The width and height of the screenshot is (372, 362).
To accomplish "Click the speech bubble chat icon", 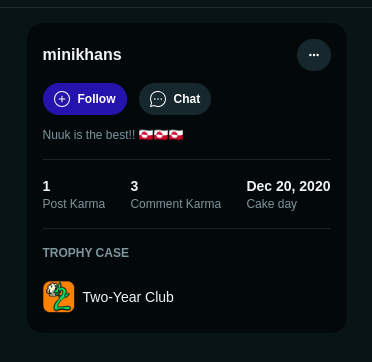I will click(x=158, y=99).
